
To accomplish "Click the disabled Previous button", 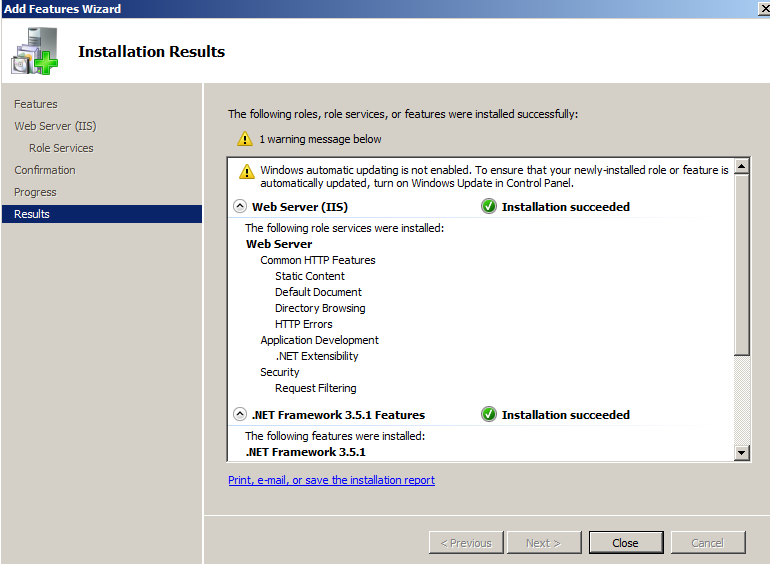I will pos(466,543).
